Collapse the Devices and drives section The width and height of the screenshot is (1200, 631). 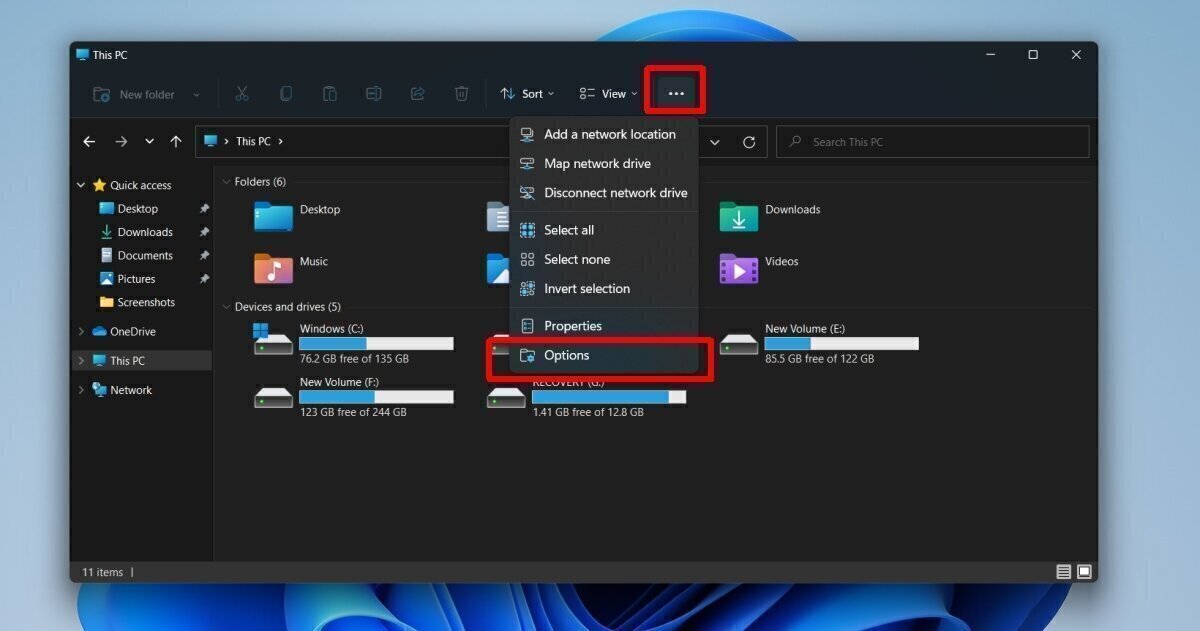click(x=226, y=306)
